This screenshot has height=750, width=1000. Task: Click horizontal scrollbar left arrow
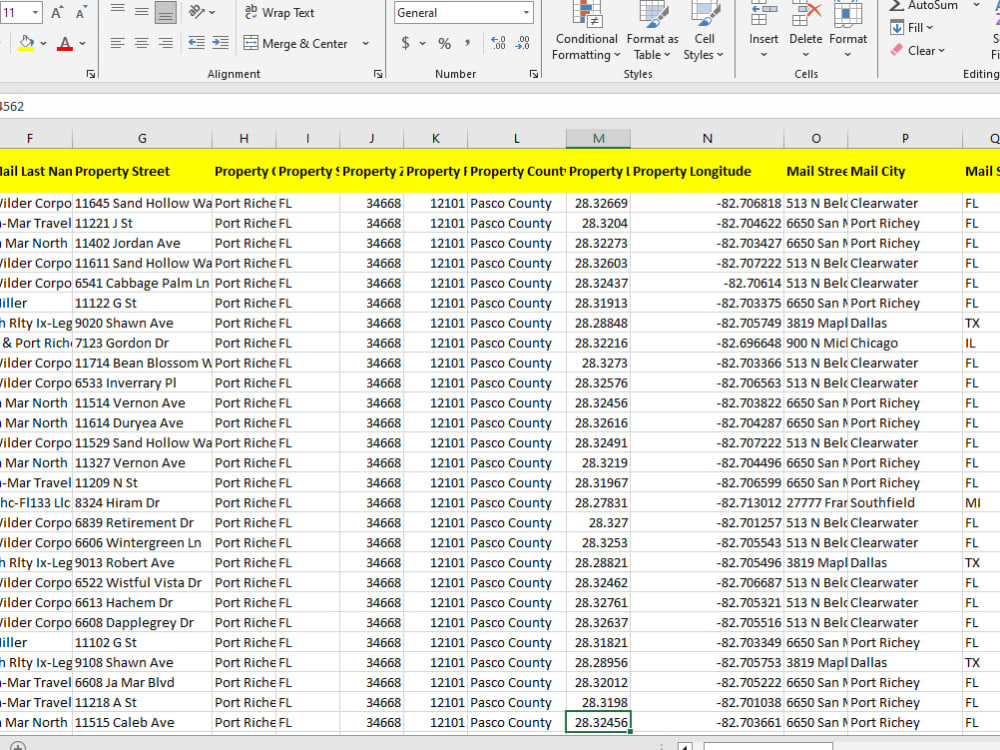(685, 746)
